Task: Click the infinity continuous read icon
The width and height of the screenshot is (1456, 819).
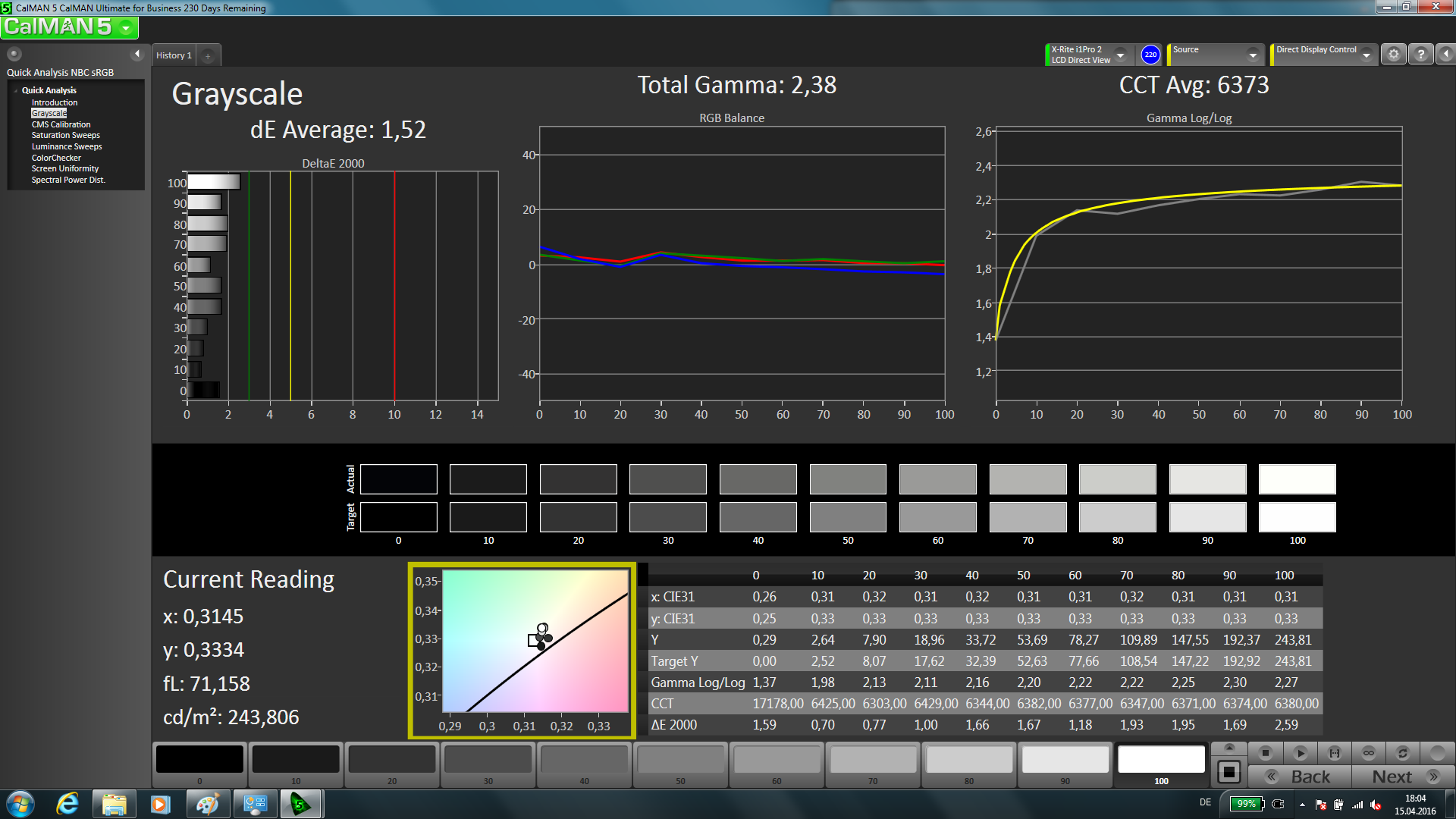Action: pyautogui.click(x=1368, y=753)
